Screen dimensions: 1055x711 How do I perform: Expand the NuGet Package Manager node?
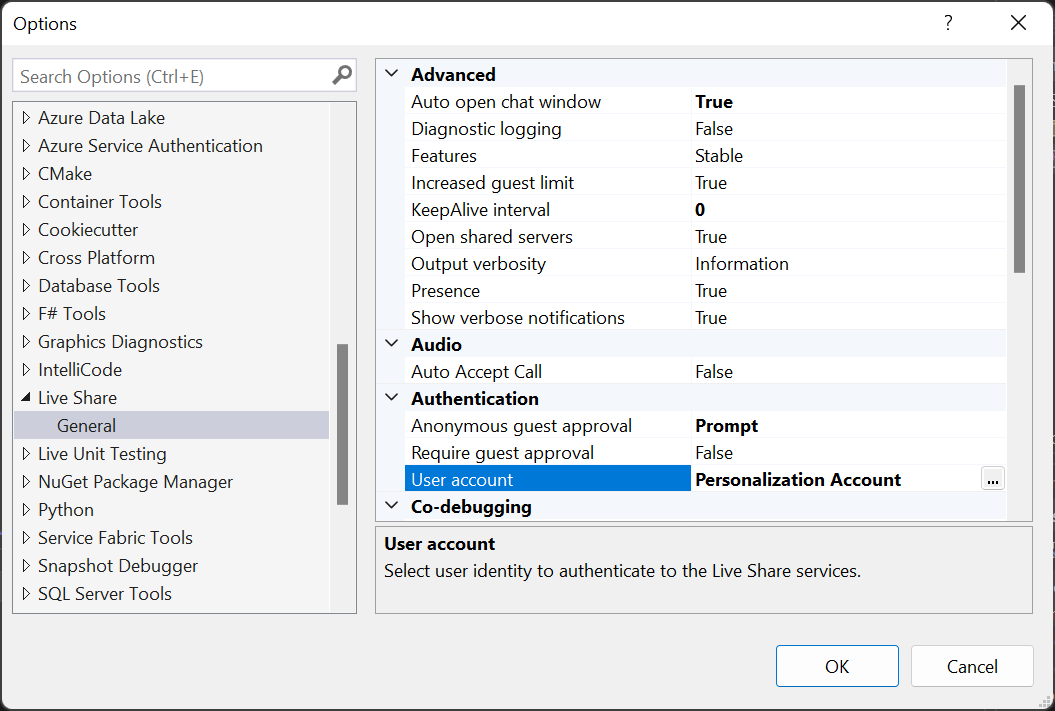pos(25,481)
